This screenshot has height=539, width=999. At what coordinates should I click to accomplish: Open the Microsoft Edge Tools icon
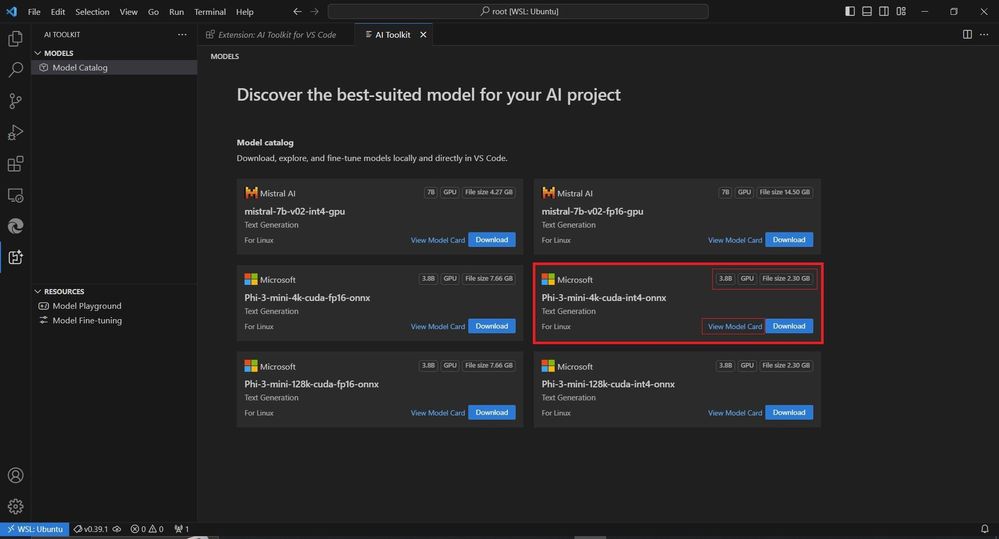pos(15,226)
